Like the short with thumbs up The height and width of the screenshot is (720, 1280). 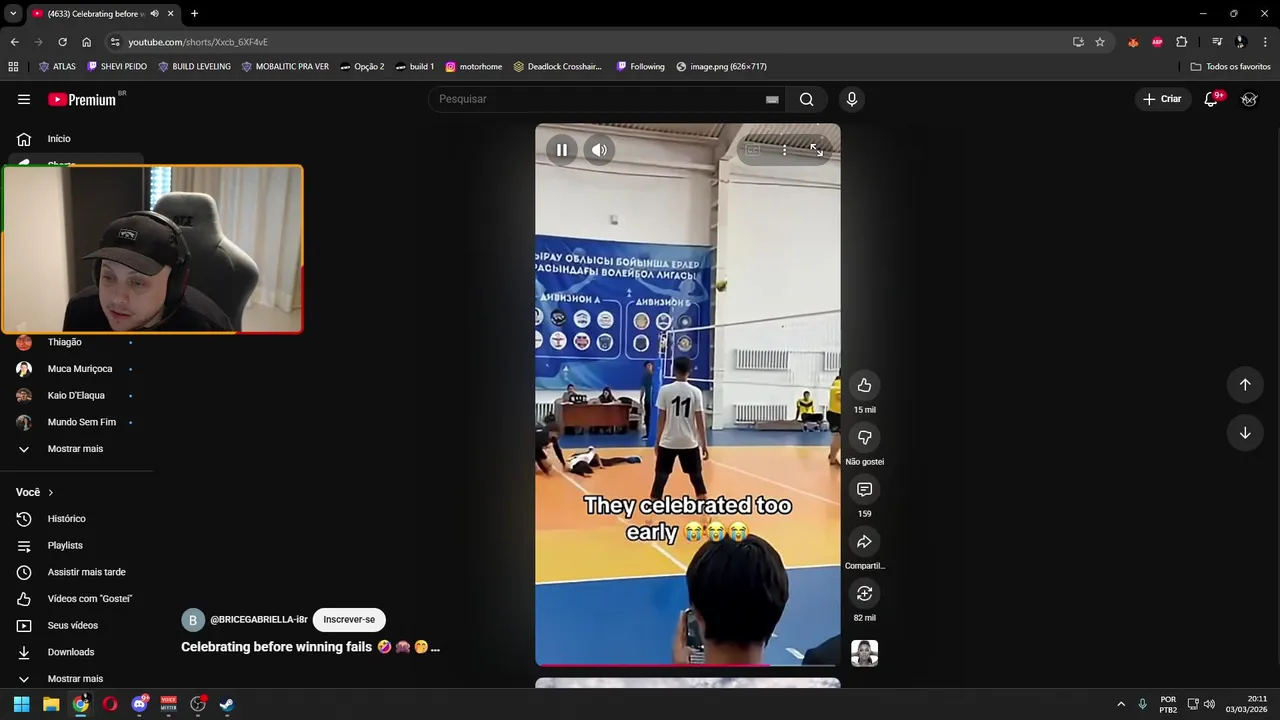pyautogui.click(x=864, y=385)
